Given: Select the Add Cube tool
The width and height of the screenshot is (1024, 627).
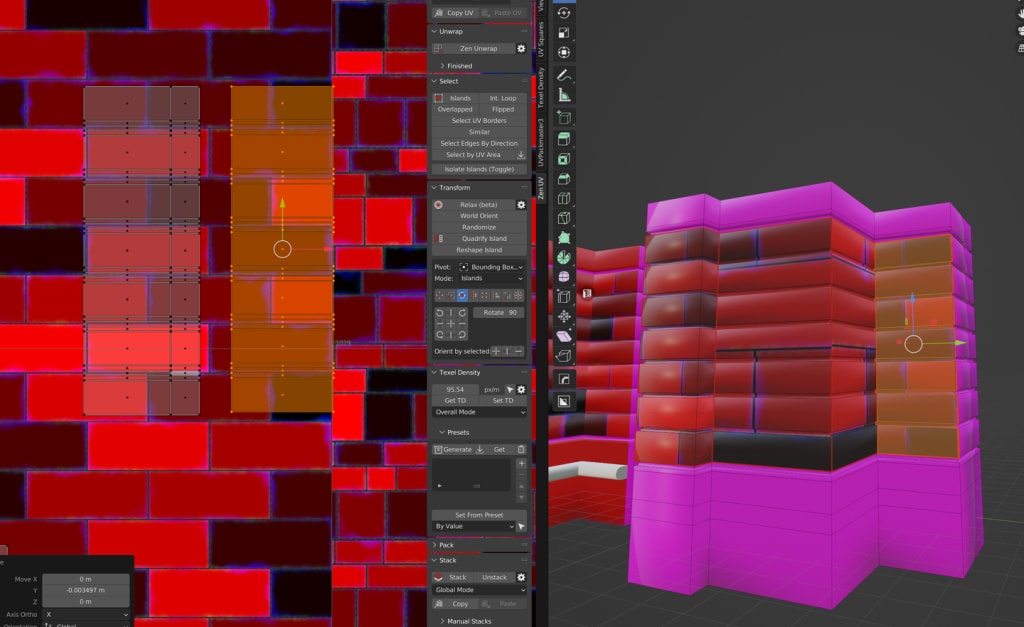Looking at the screenshot, I should coord(564,118).
